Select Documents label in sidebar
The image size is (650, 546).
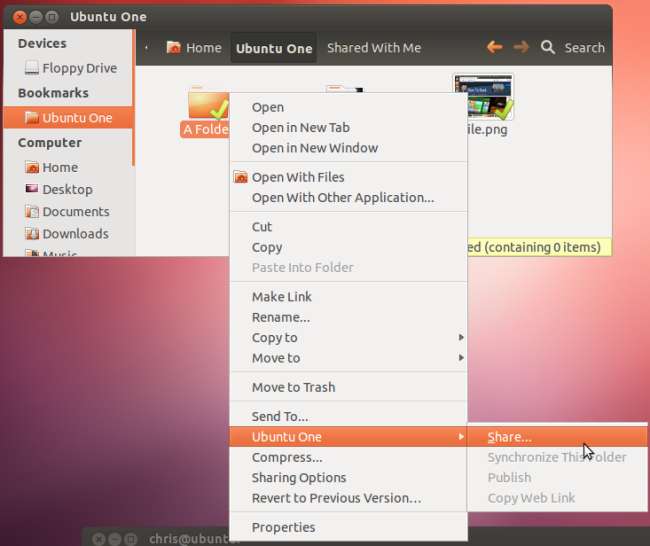tap(76, 211)
